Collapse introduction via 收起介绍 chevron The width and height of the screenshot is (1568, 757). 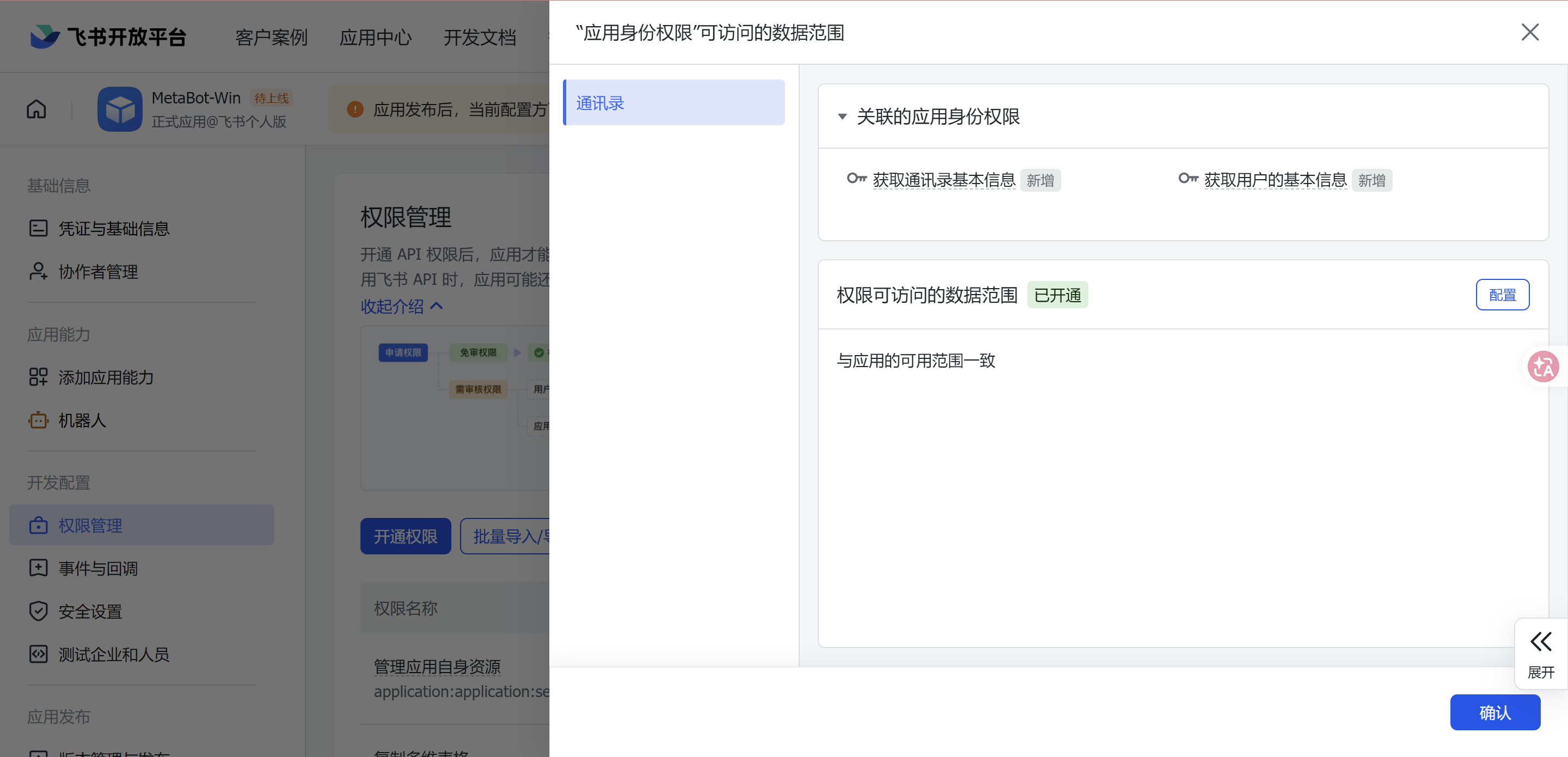[437, 306]
